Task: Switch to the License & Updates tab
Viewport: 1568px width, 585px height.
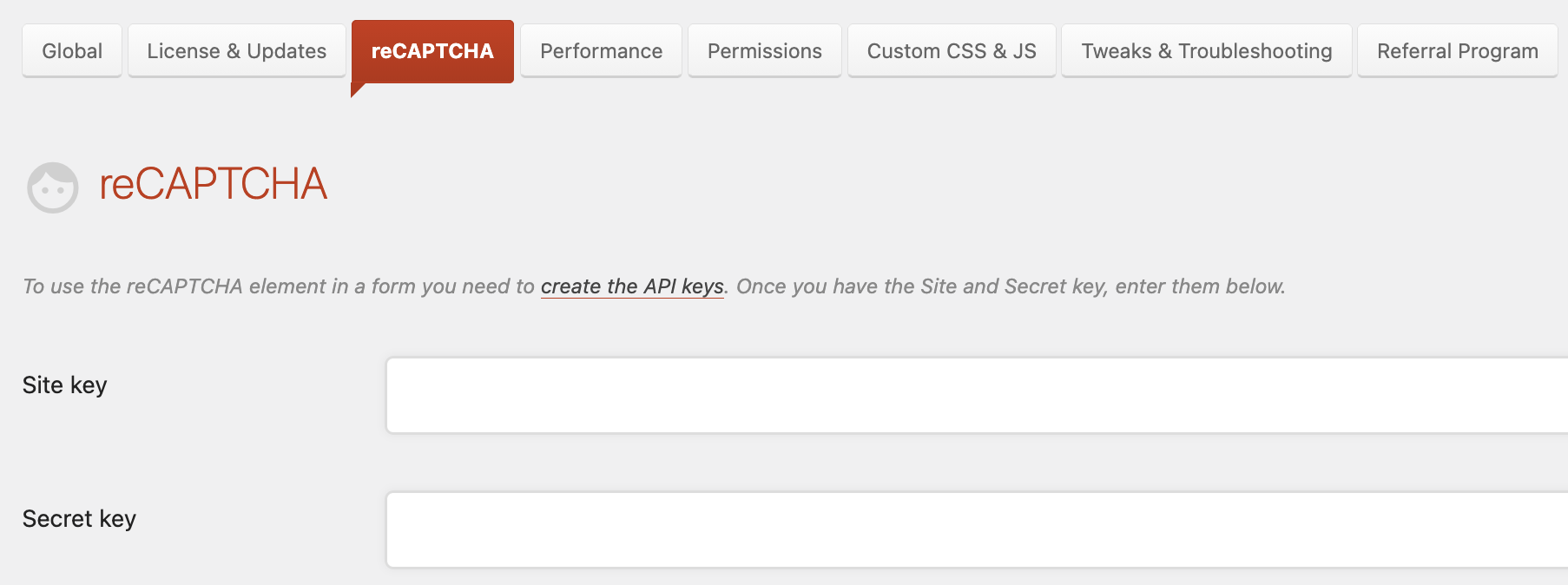Action: [x=237, y=51]
